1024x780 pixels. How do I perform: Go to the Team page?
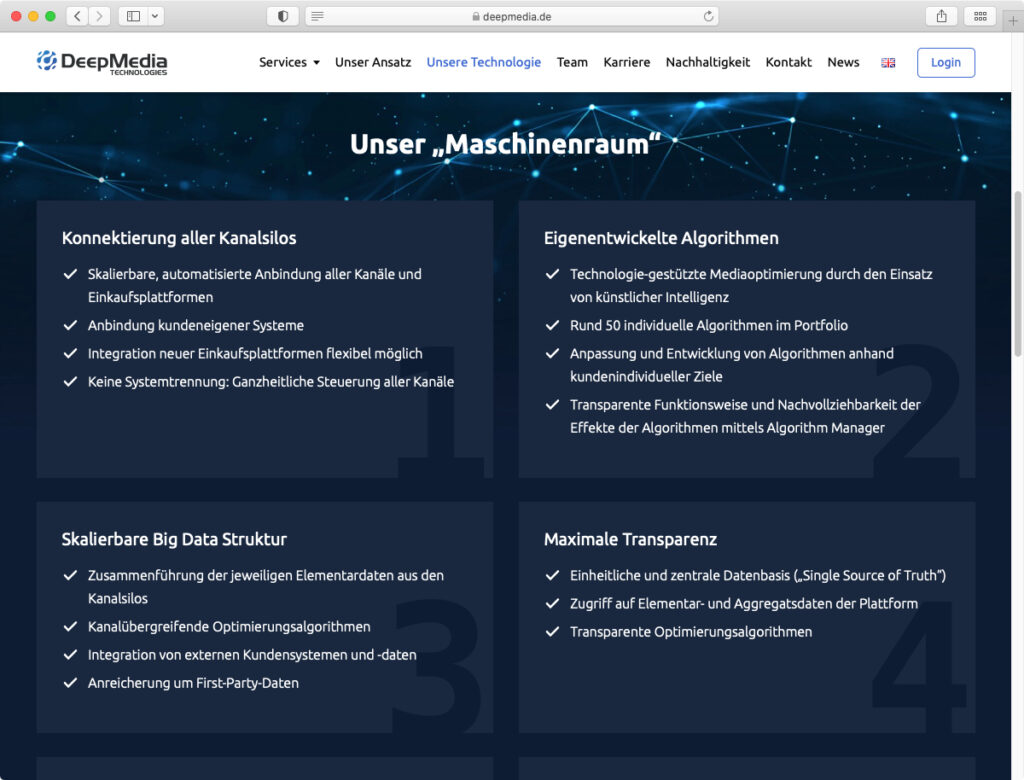click(x=572, y=62)
